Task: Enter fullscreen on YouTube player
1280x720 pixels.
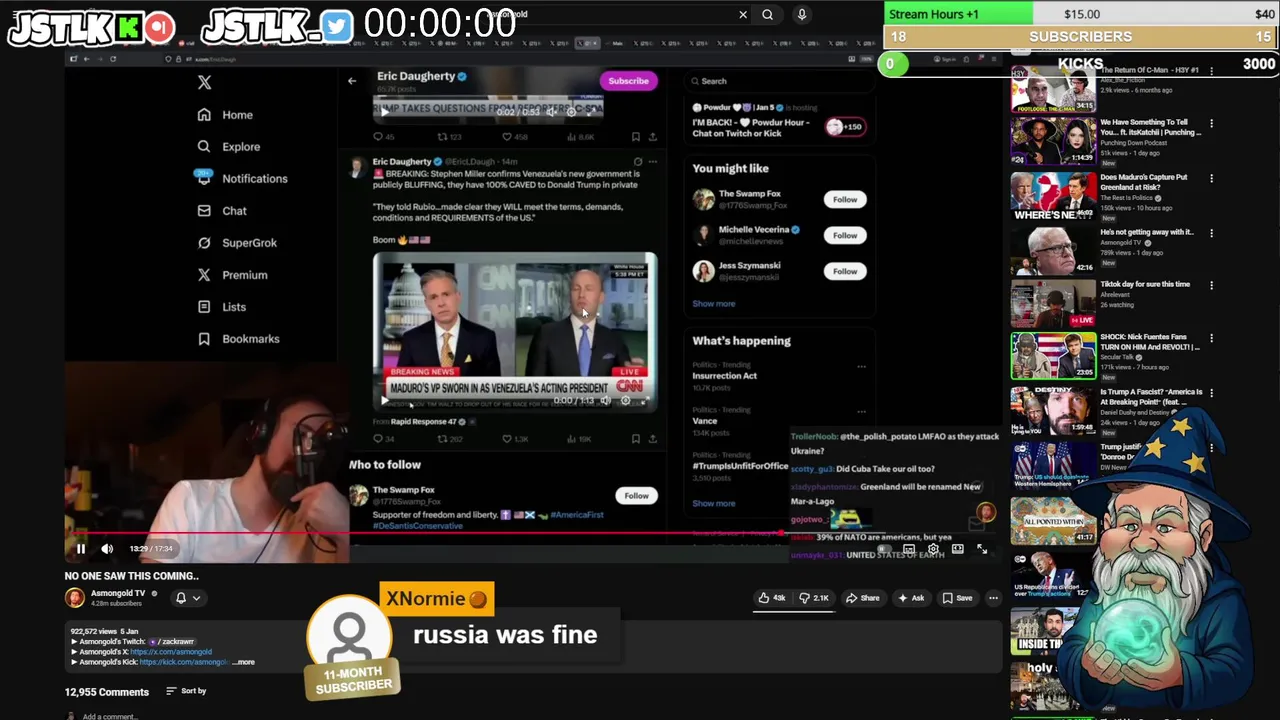Action: coord(981,549)
